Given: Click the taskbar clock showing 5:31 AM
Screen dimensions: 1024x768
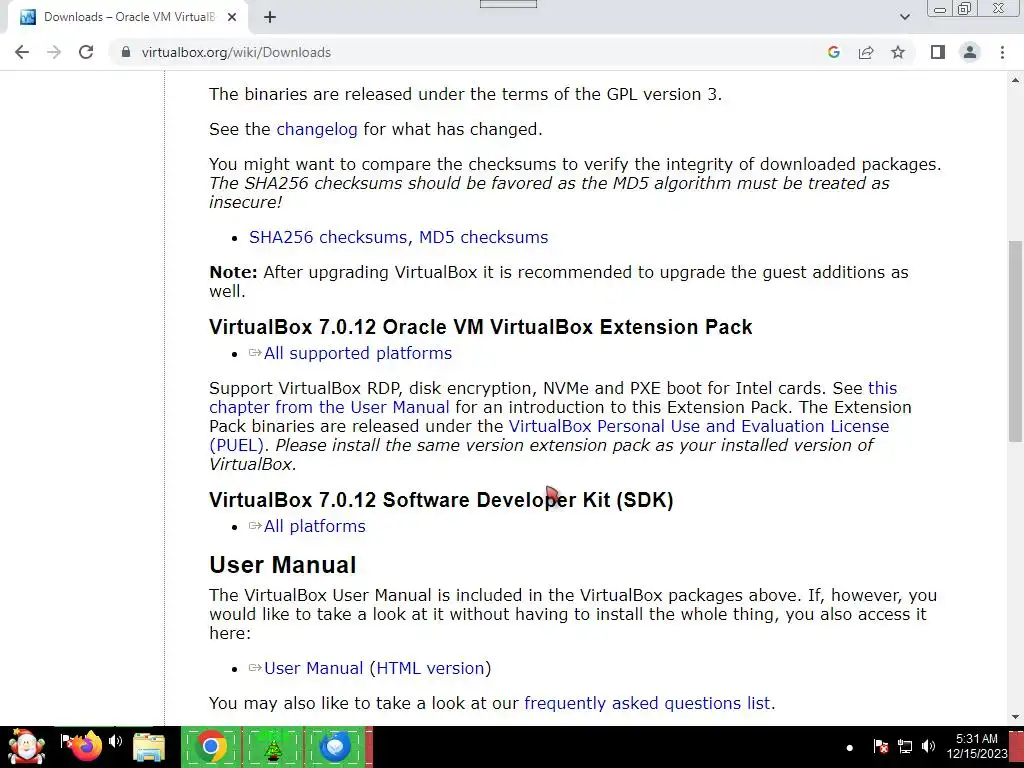Looking at the screenshot, I should (977, 746).
